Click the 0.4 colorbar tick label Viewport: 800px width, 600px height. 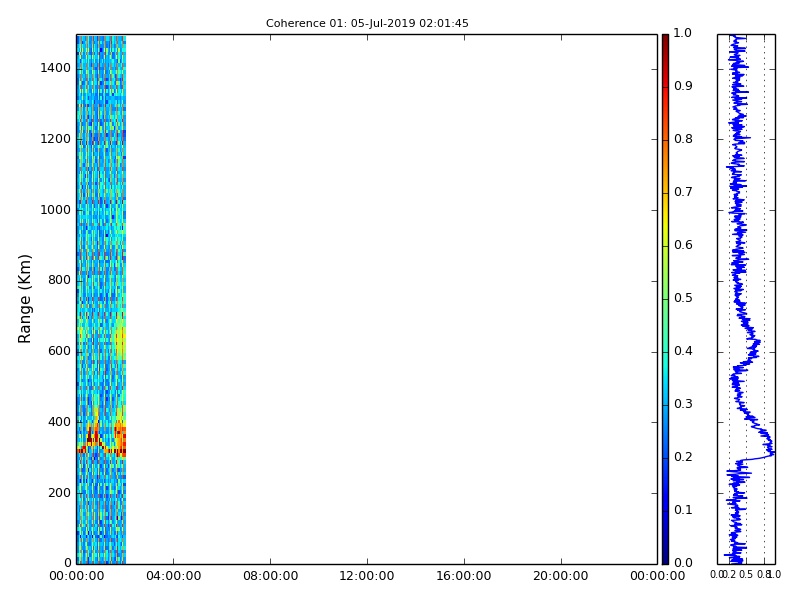[x=683, y=352]
